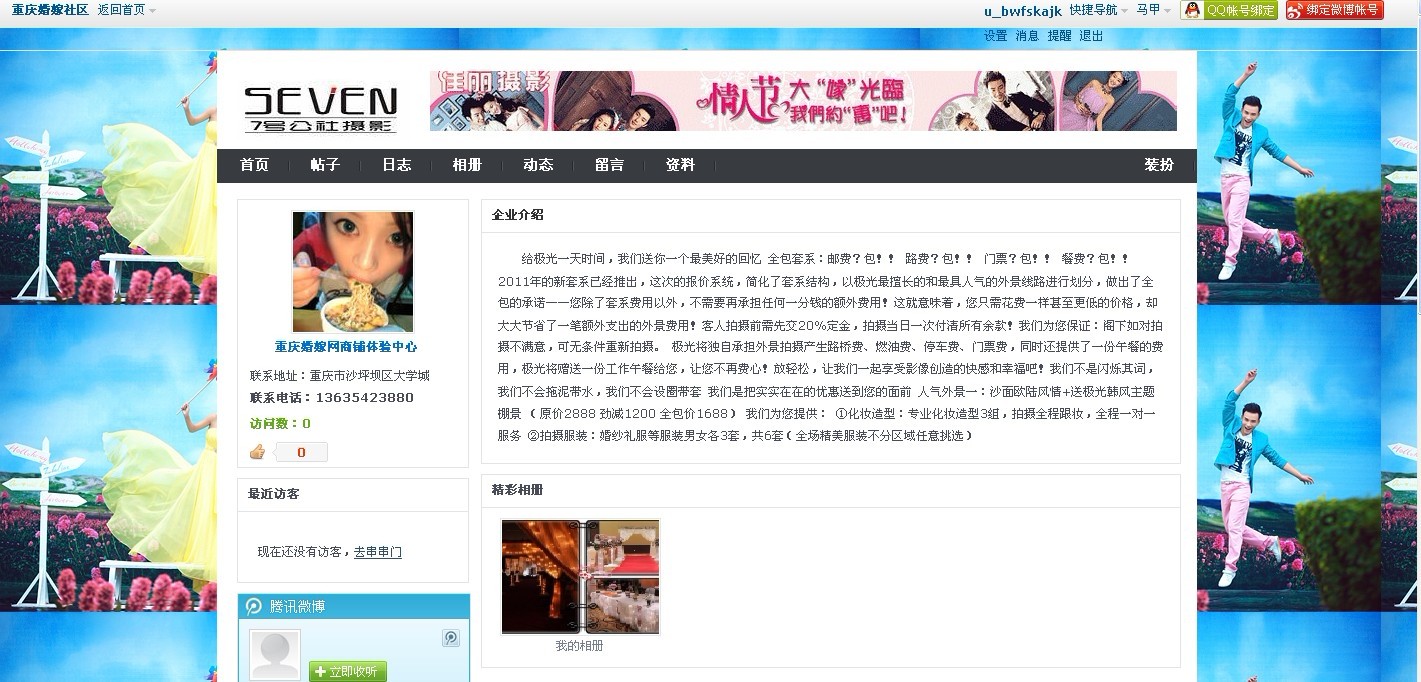
Task: Click the 去串串门 link
Action: click(x=378, y=552)
